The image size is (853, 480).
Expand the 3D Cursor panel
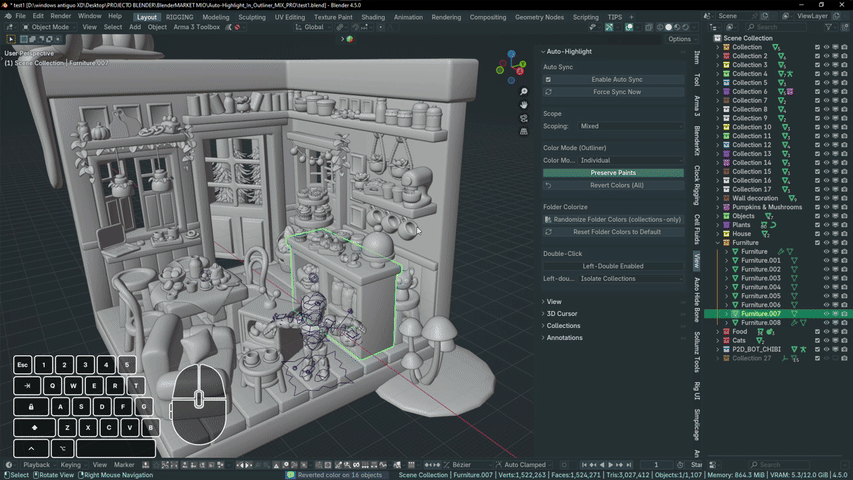(x=561, y=313)
